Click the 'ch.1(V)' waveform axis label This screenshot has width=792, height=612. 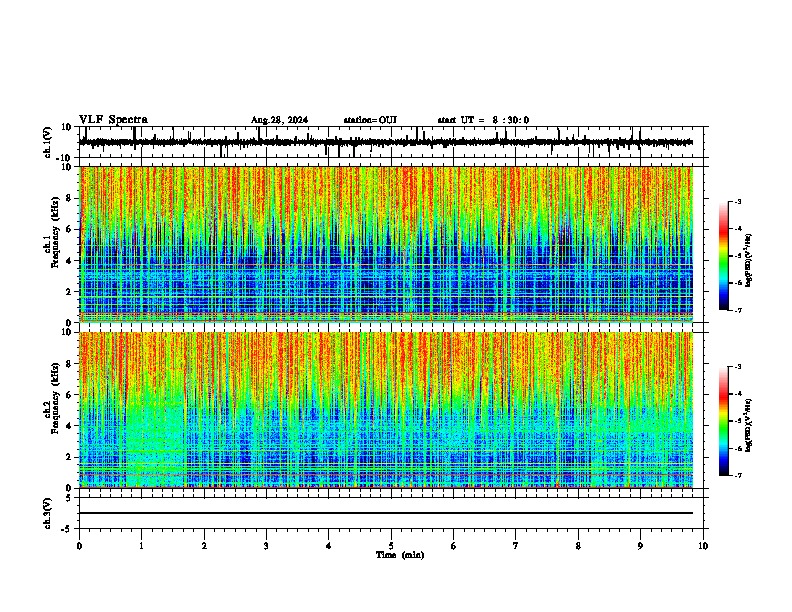click(48, 142)
